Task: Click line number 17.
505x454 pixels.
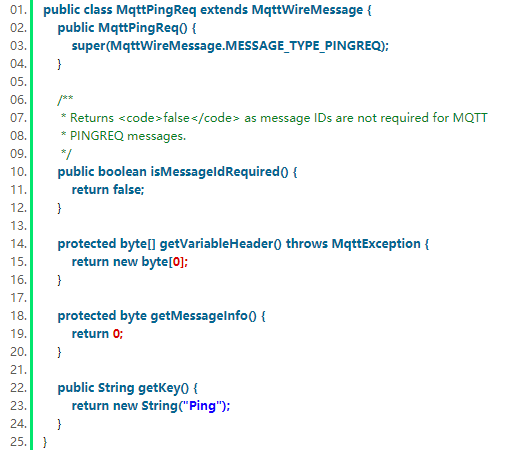Action: pyautogui.click(x=18, y=298)
